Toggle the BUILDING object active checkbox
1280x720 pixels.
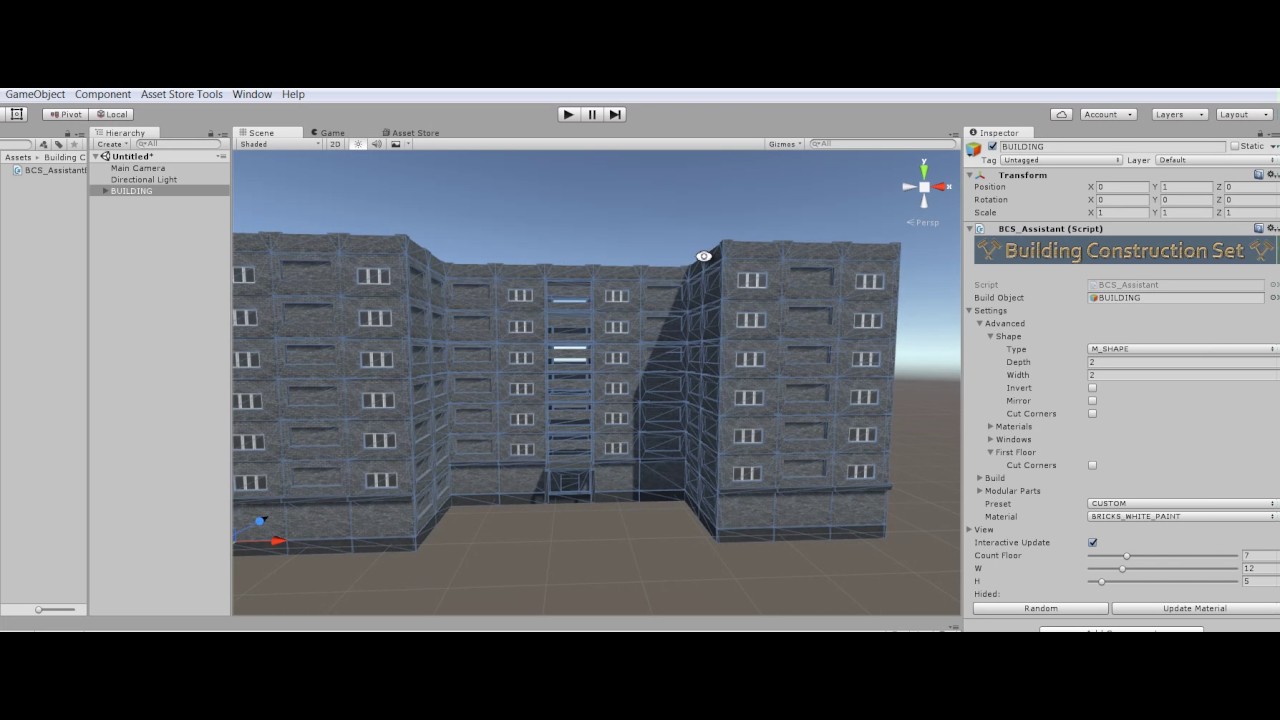point(993,147)
